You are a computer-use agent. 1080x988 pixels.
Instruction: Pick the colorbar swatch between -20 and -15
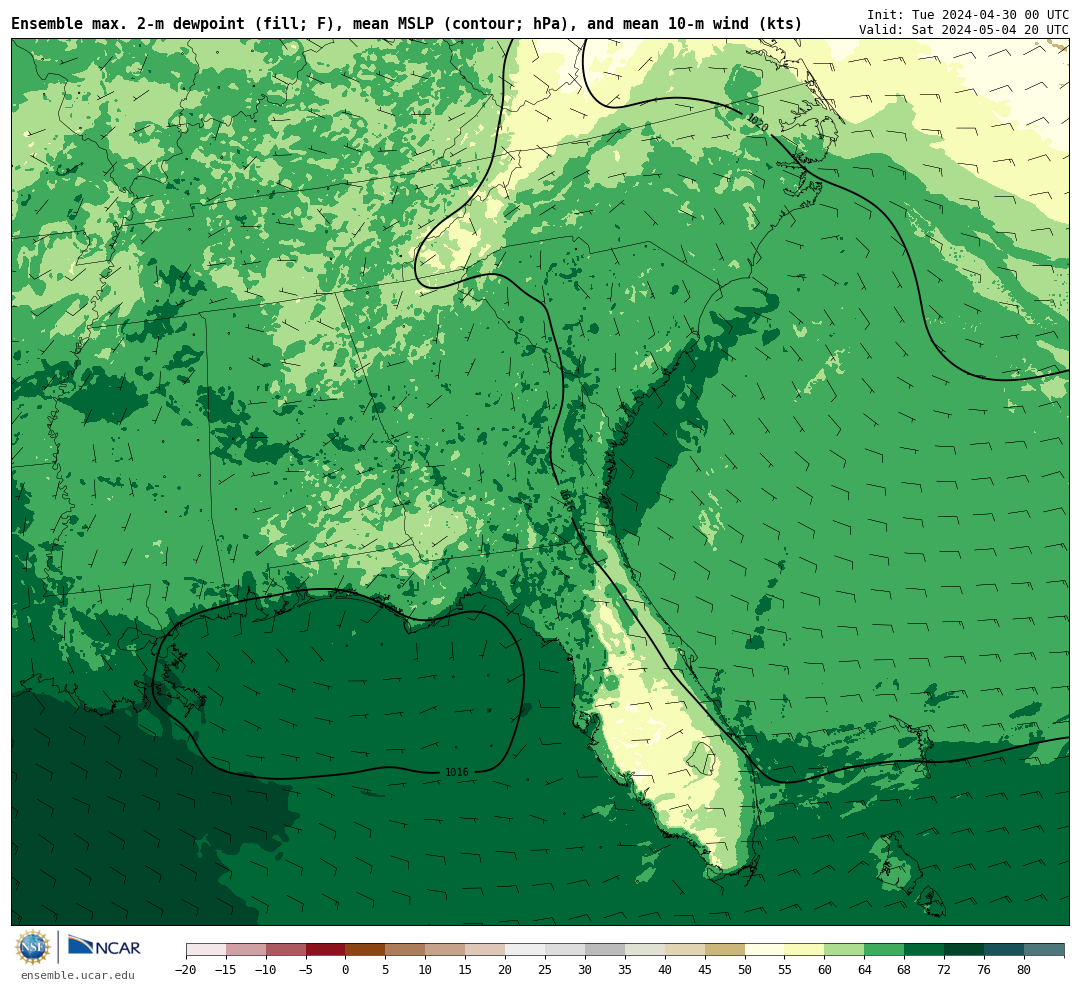pos(206,950)
